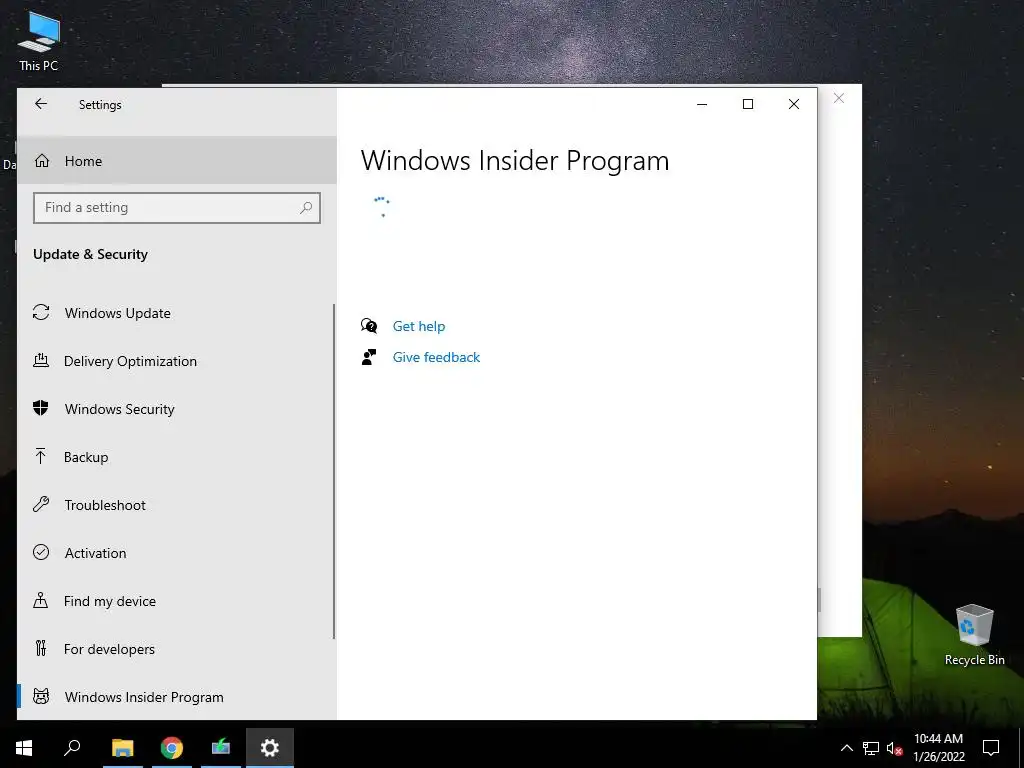The image size is (1024, 768).
Task: Click the magnifier icon in search box
Action: (x=306, y=208)
